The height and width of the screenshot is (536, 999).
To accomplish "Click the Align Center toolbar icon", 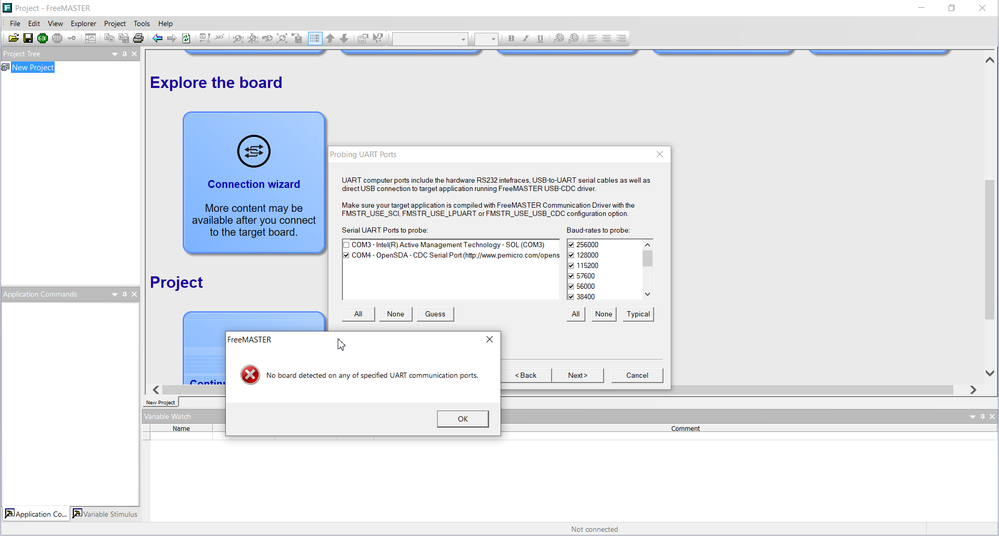I will tap(607, 38).
